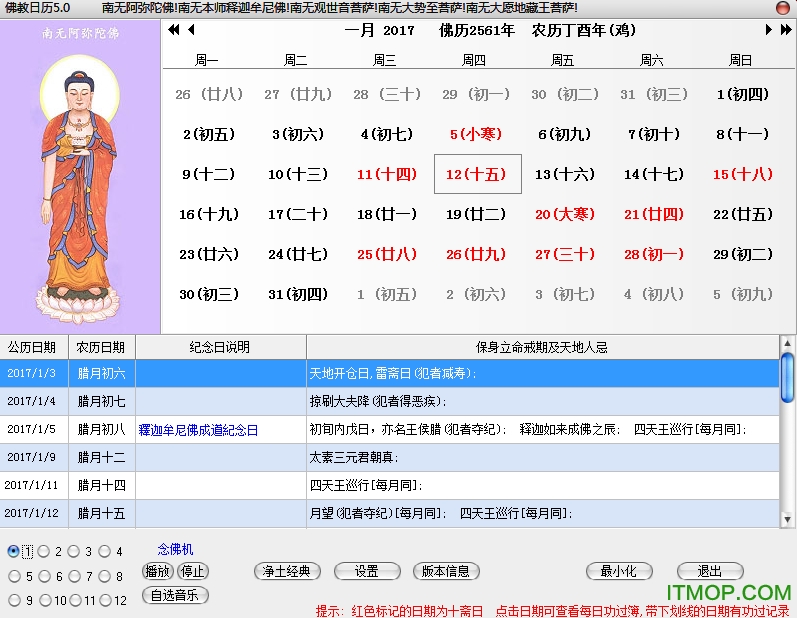The width and height of the screenshot is (797, 618).
Task: Select music track radio button 9
Action: point(14,600)
